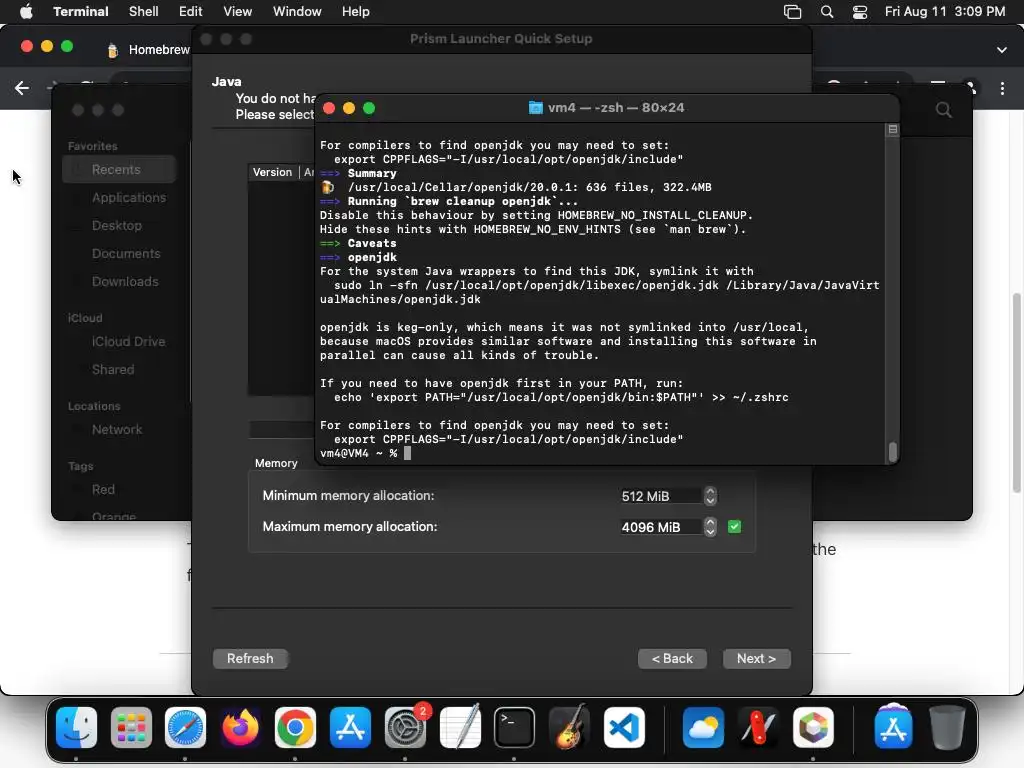Expand Chrome's tab search chevron
This screenshot has width=1024, height=768.
[1002, 50]
